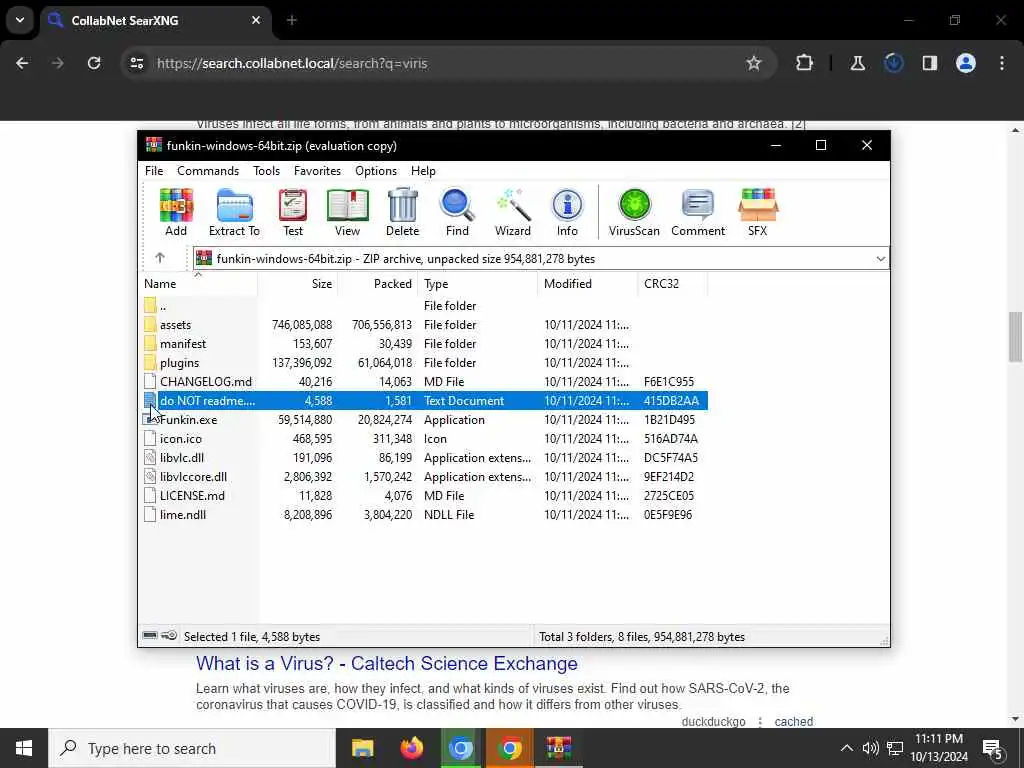Expand the archive path dropdown
Screen dimensions: 1024x768
(880, 259)
